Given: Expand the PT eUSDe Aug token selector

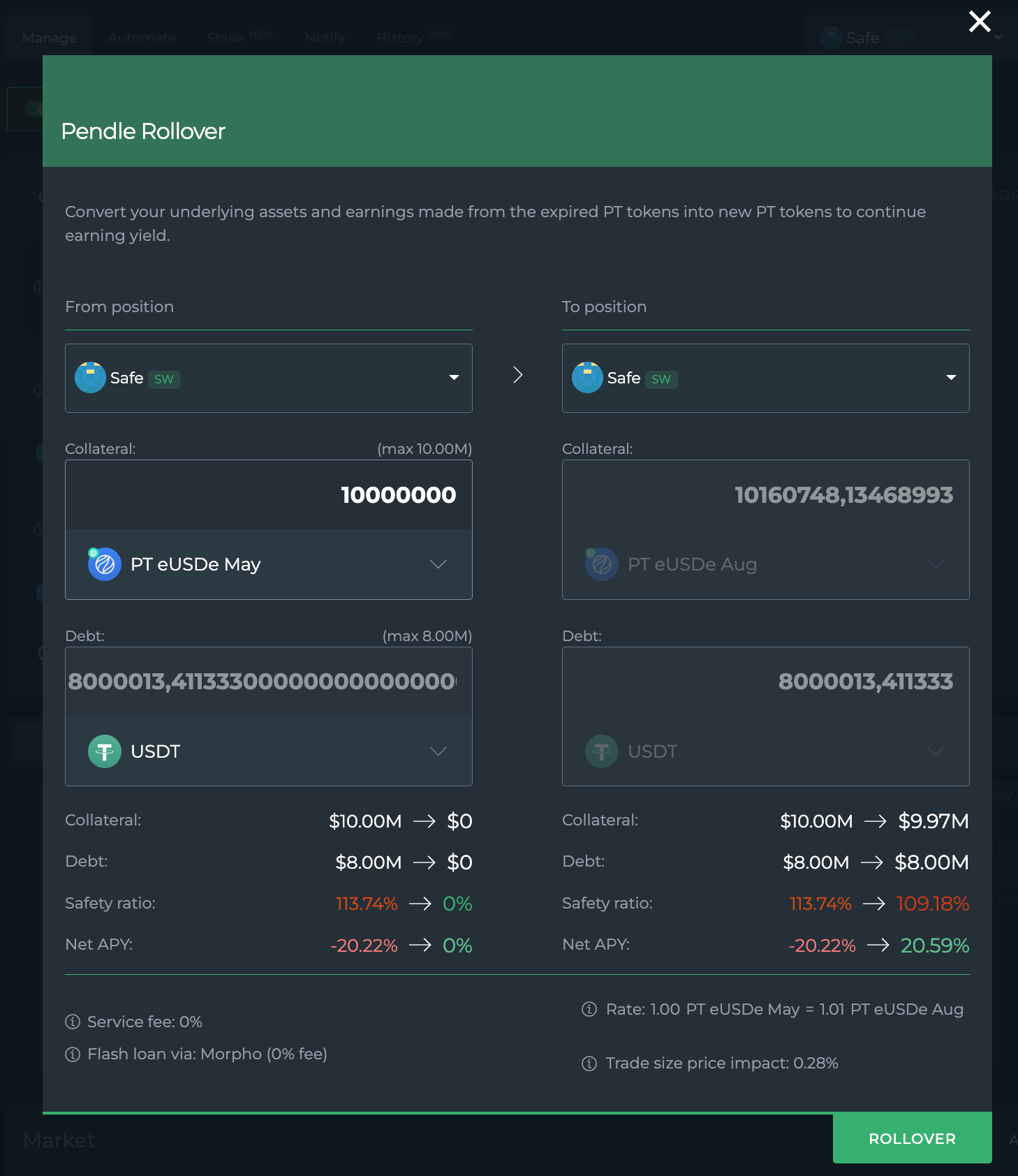Looking at the screenshot, I should point(765,564).
